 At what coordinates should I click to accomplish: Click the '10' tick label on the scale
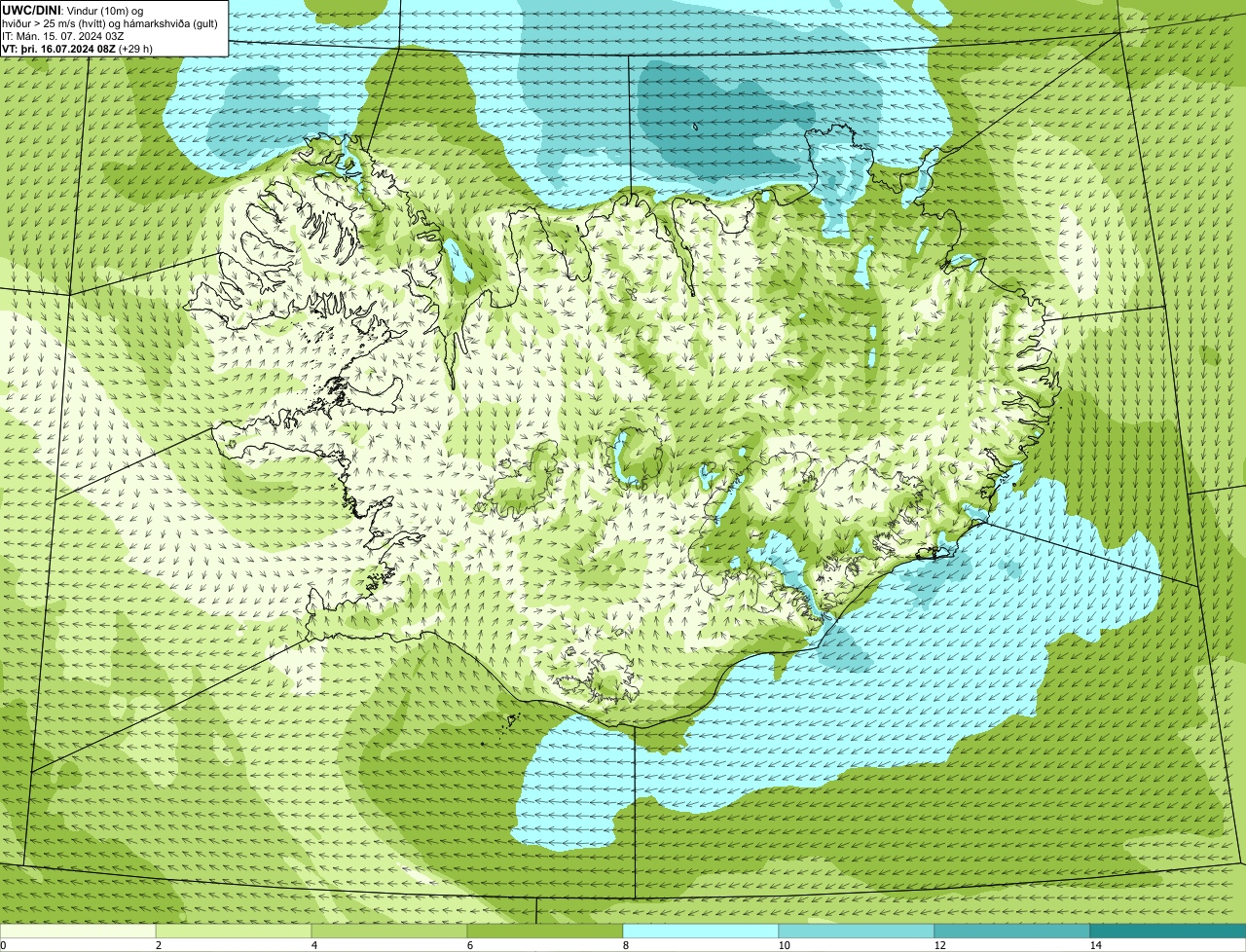pyautogui.click(x=784, y=945)
